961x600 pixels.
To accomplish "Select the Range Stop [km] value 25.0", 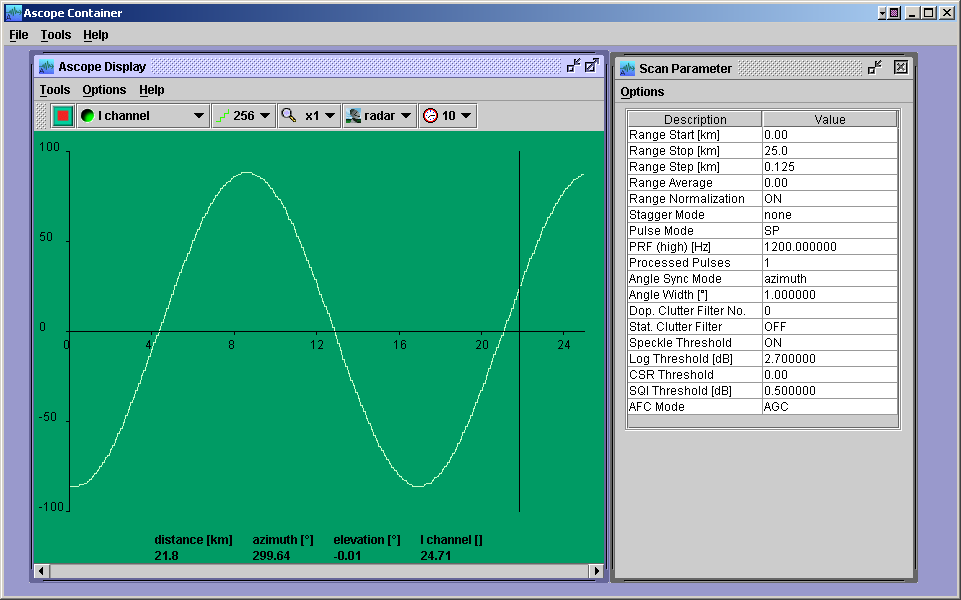I will tap(830, 151).
